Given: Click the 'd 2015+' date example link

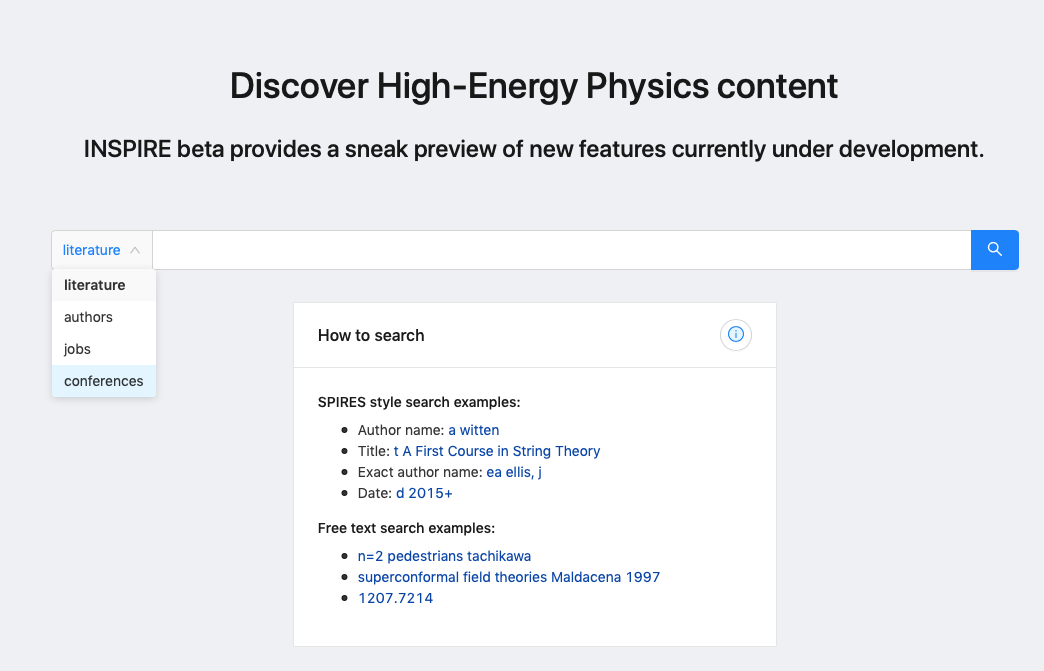Looking at the screenshot, I should 424,493.
